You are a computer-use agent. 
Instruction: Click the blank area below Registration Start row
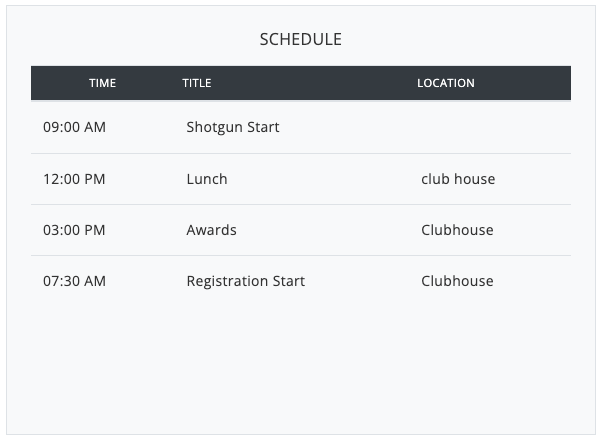point(300,360)
